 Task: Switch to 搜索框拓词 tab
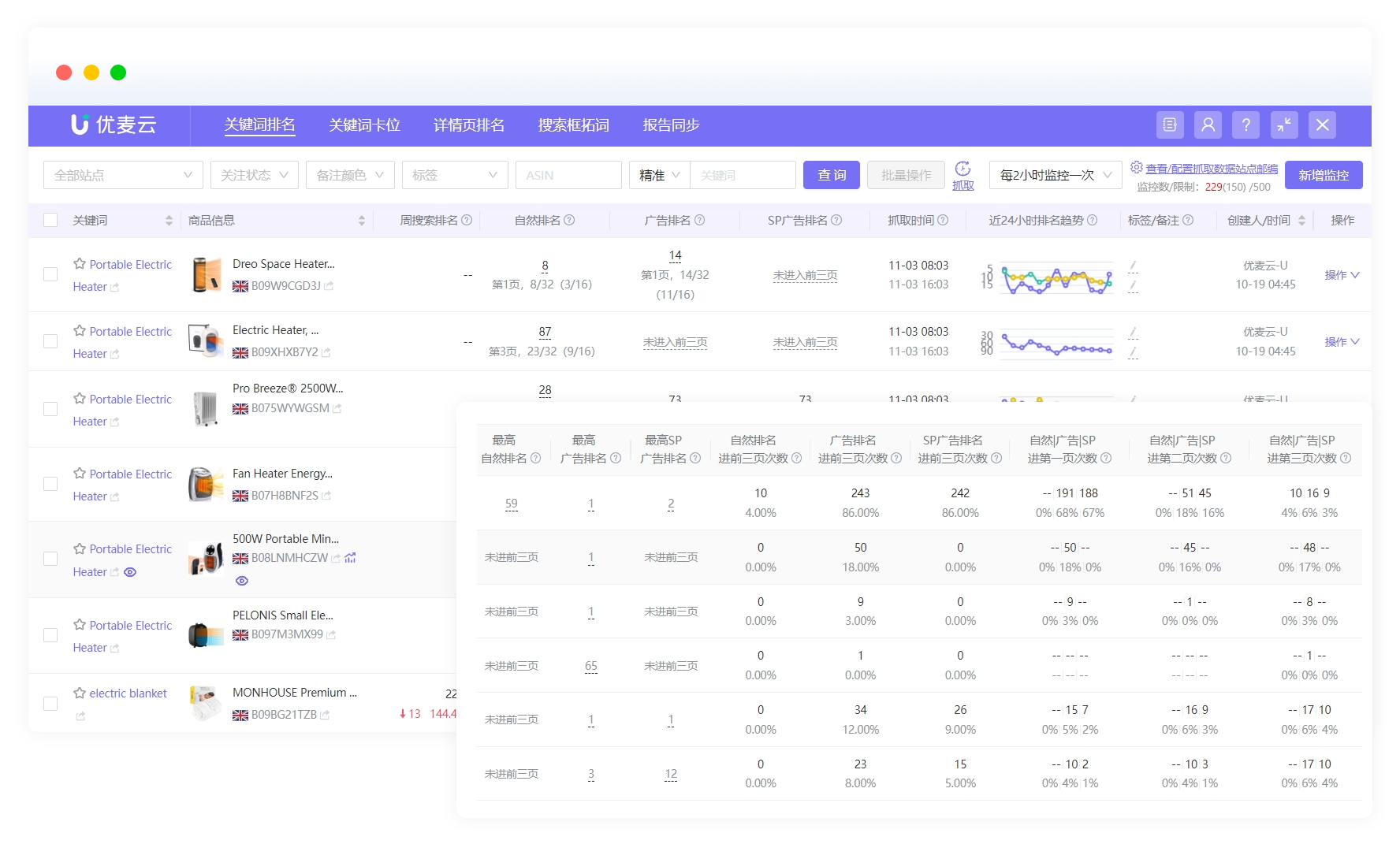click(x=574, y=125)
